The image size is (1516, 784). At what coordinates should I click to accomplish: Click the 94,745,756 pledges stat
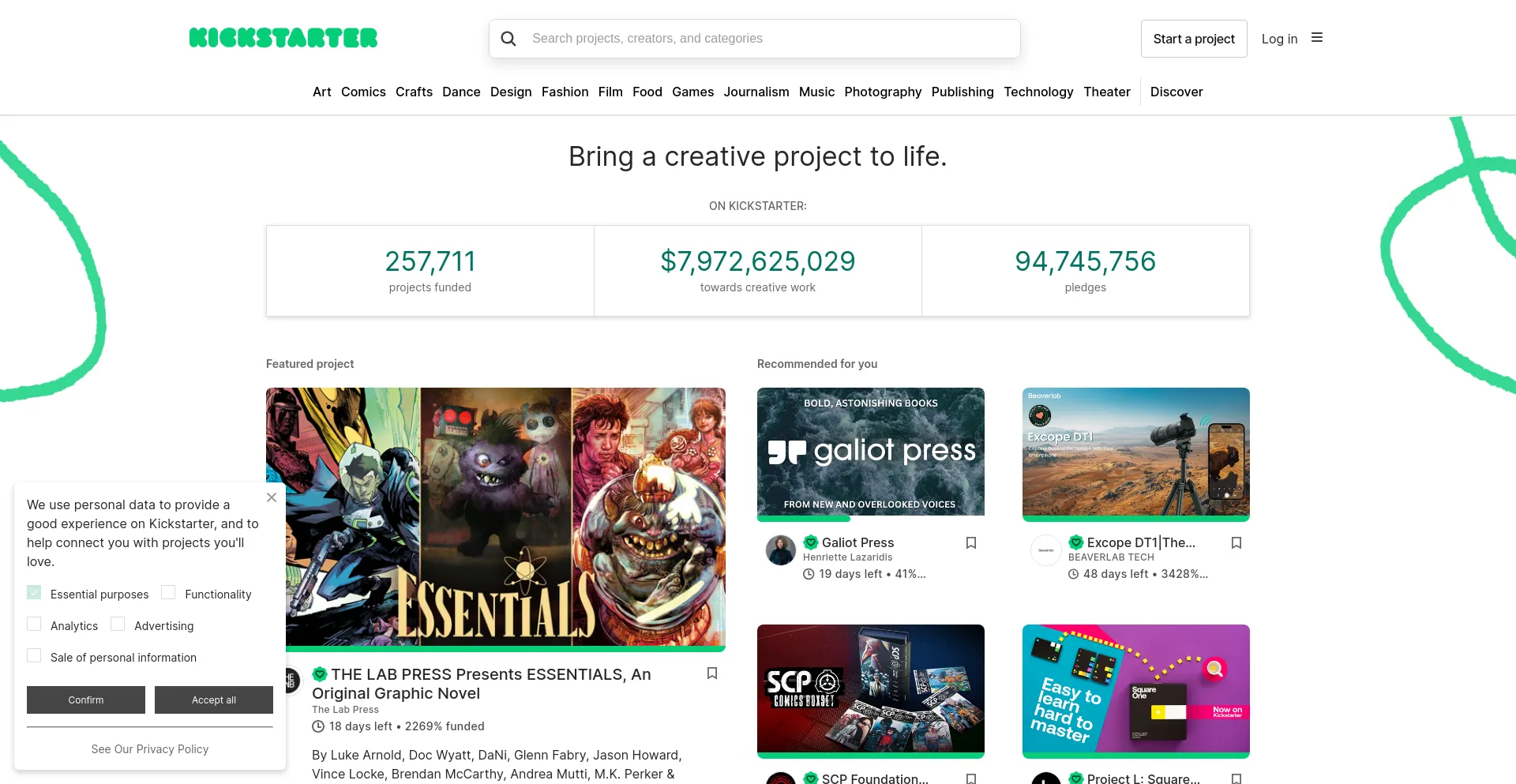tap(1086, 271)
